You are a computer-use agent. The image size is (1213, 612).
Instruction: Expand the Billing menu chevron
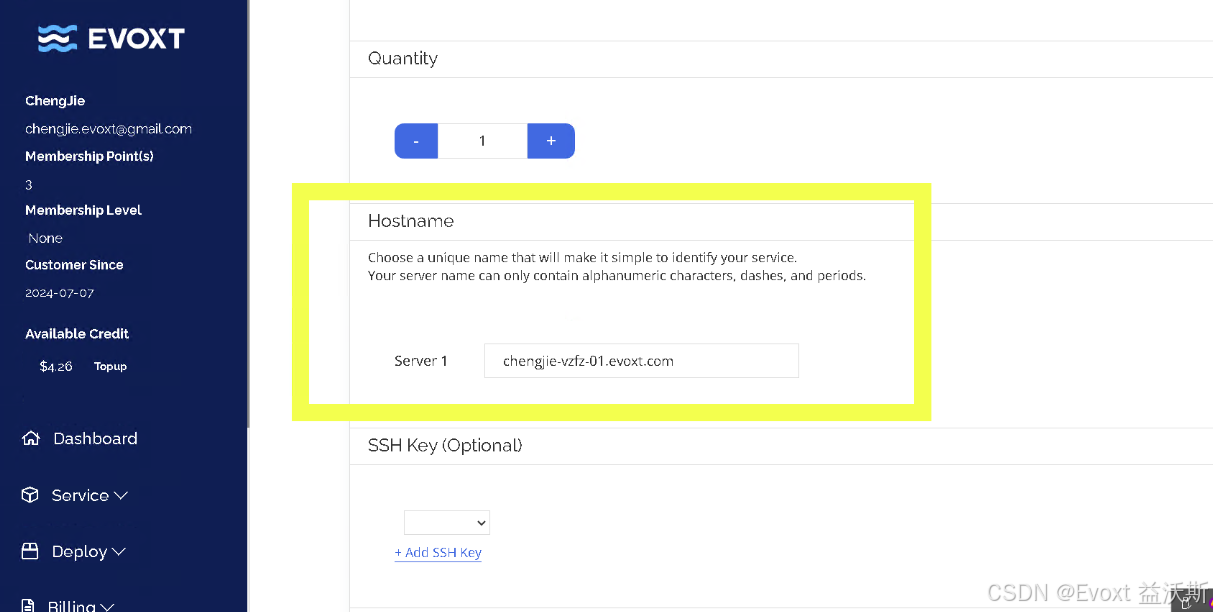coord(108,606)
